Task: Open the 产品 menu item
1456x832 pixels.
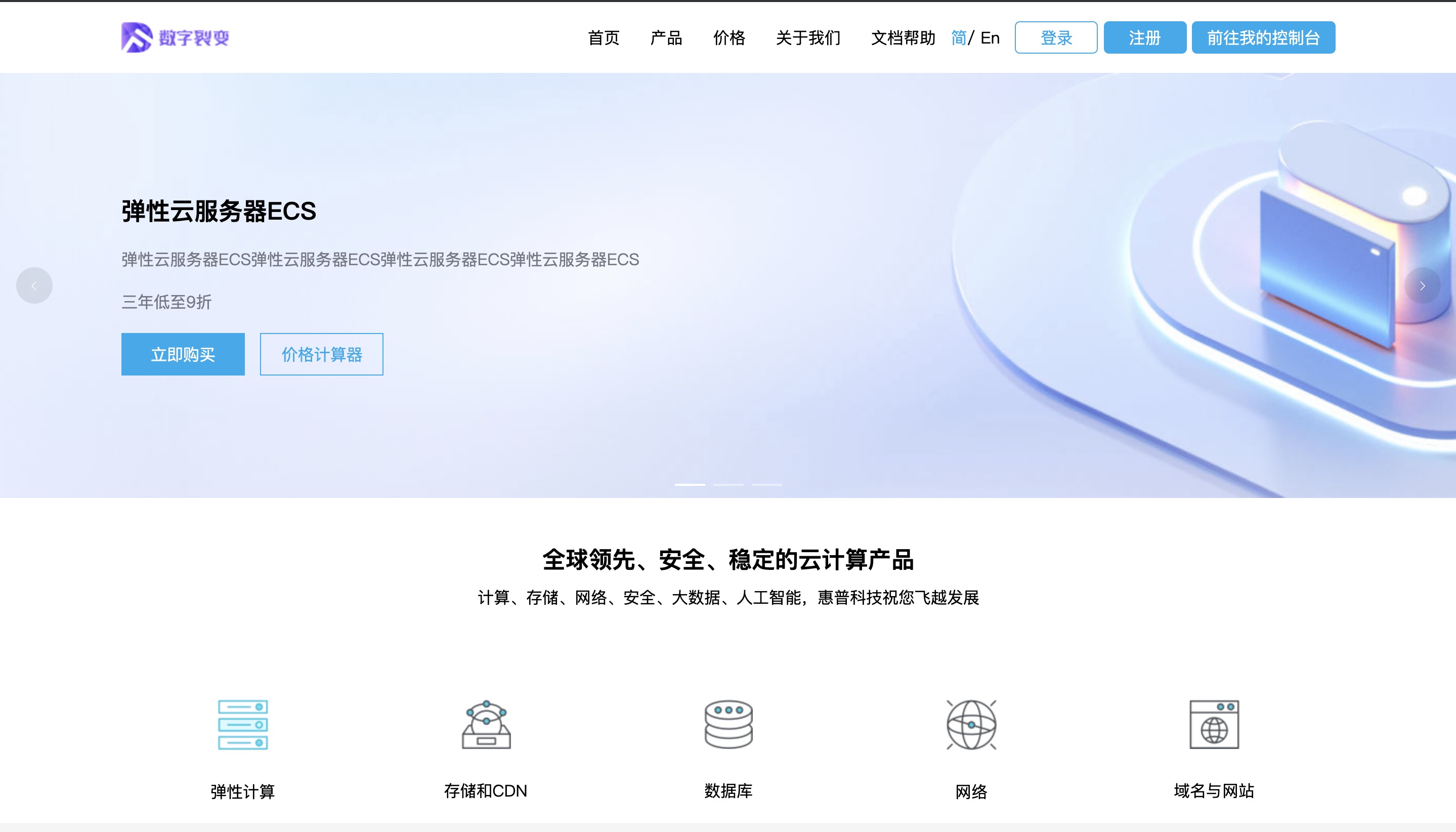Action: point(666,38)
